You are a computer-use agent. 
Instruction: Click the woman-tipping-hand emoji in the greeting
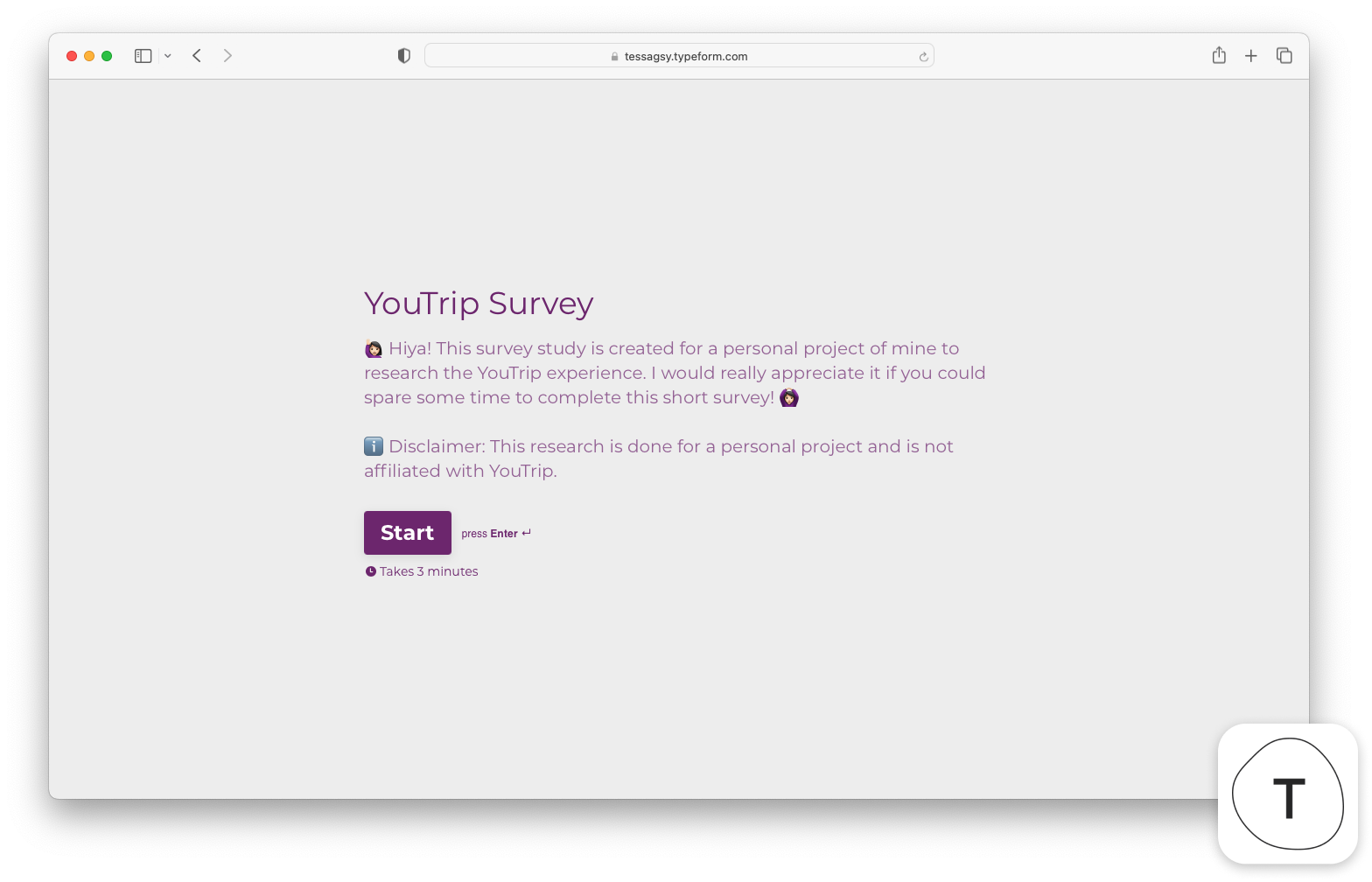[x=373, y=348]
